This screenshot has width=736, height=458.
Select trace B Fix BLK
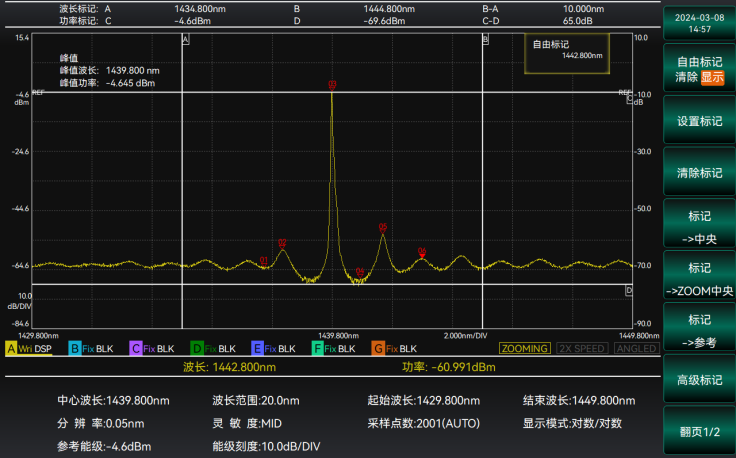tap(91, 349)
